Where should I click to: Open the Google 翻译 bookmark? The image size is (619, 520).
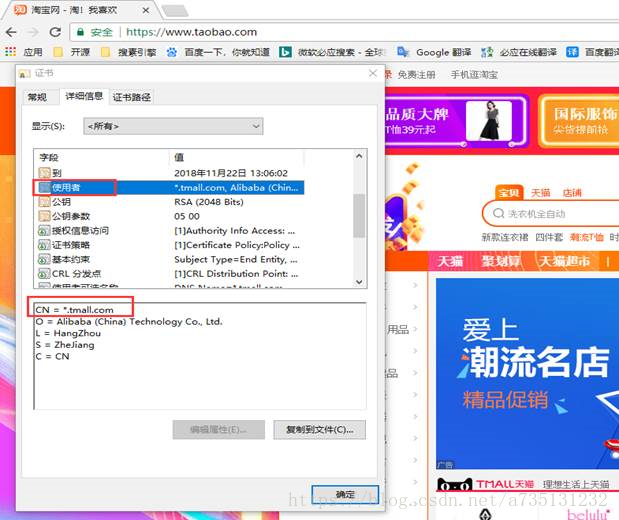click(434, 52)
